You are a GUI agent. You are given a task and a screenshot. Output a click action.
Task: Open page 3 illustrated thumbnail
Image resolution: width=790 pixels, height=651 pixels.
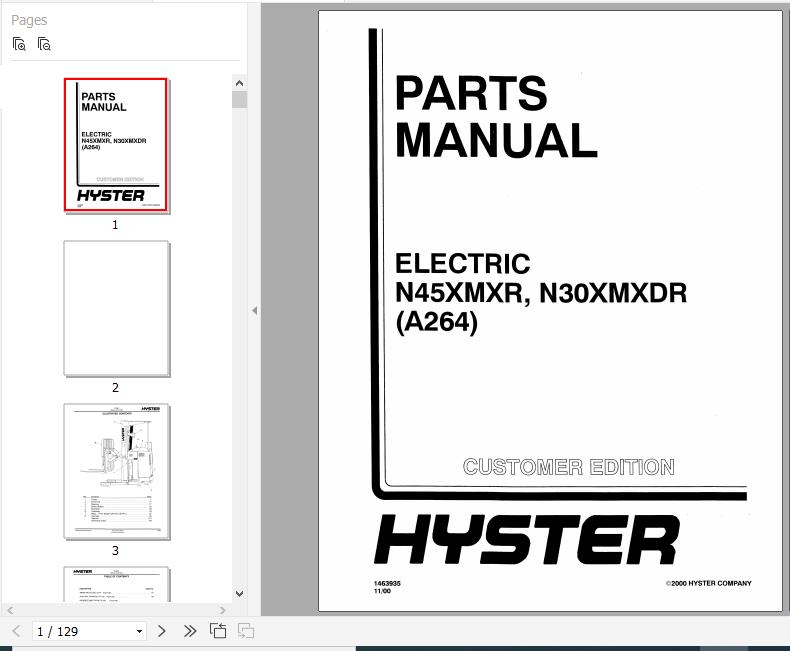(x=116, y=471)
